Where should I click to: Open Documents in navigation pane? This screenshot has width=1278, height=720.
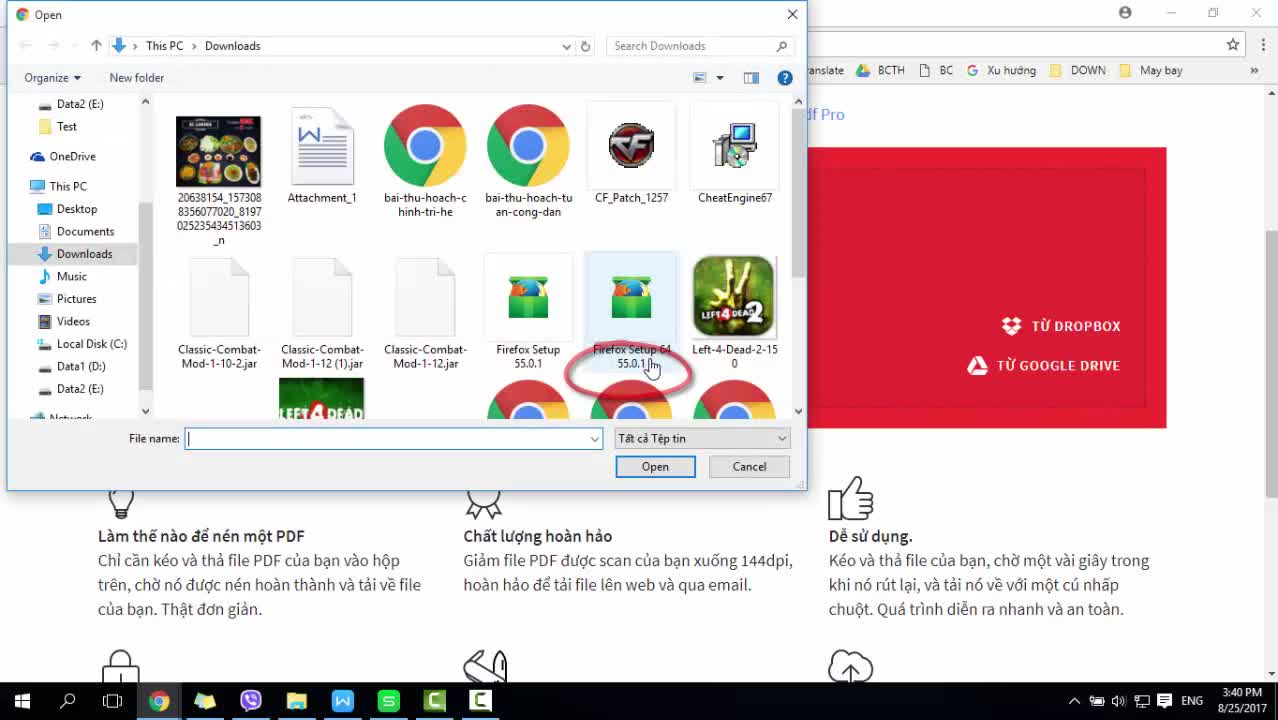coord(85,232)
